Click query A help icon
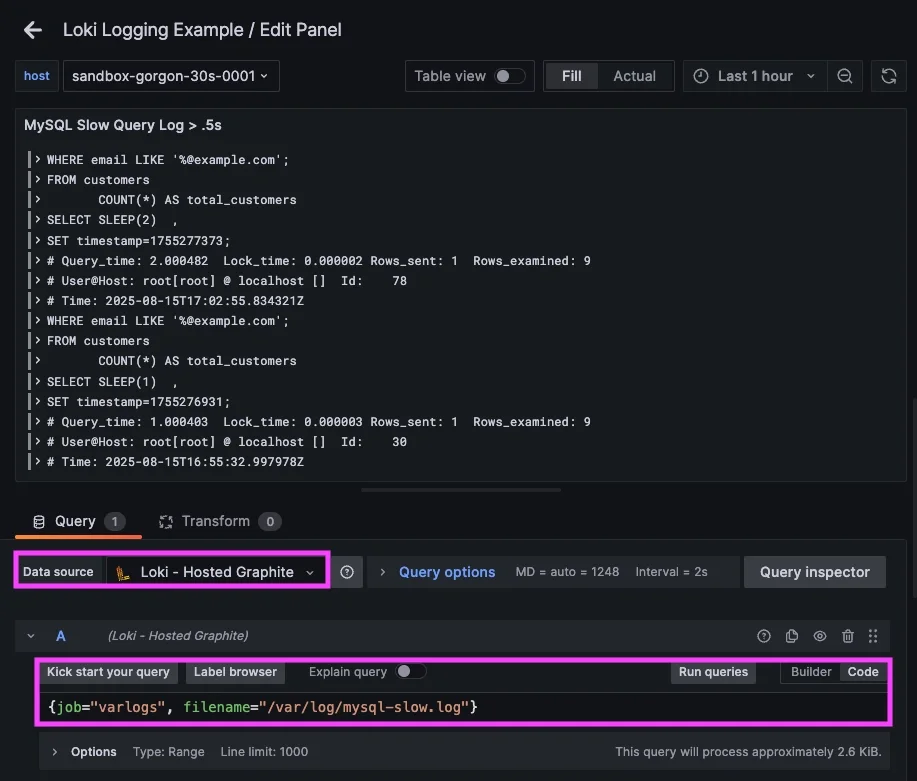 click(x=764, y=636)
